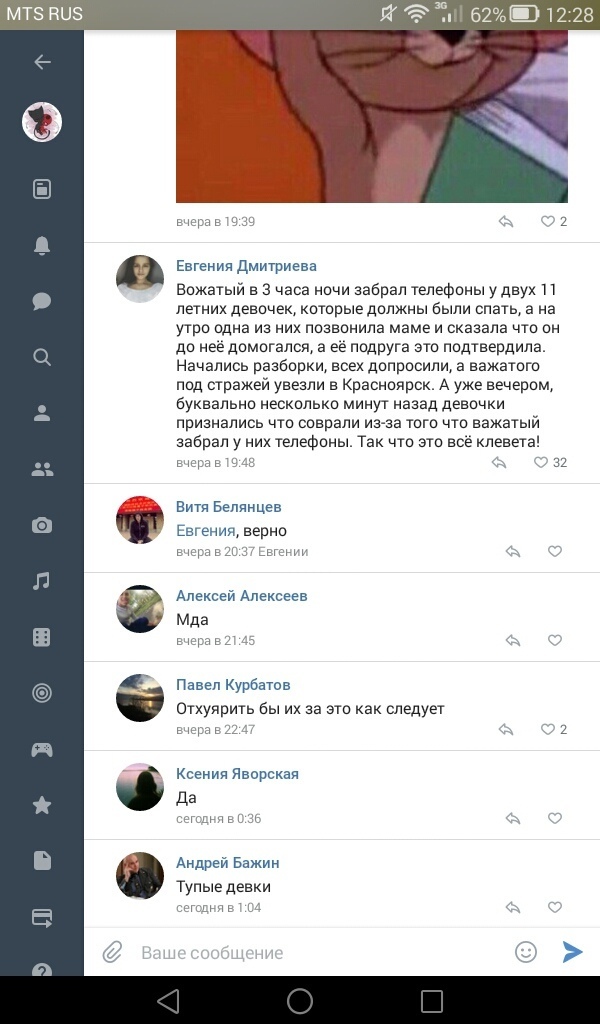Open notifications bell in sidebar
Viewport: 600px width, 1024px height.
click(x=42, y=246)
